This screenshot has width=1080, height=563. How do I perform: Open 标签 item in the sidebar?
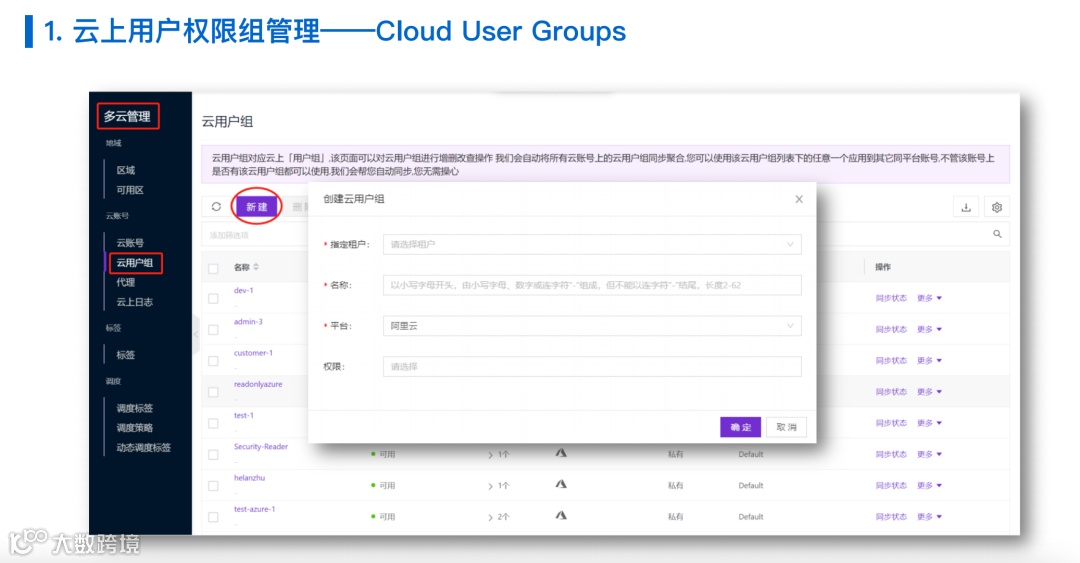click(125, 355)
